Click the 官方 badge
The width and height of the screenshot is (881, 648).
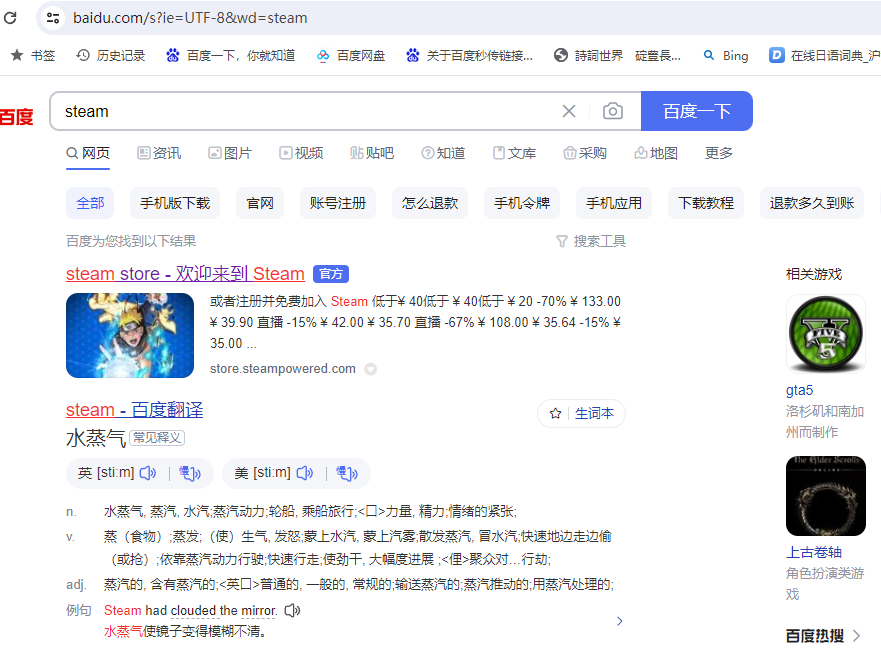point(331,274)
